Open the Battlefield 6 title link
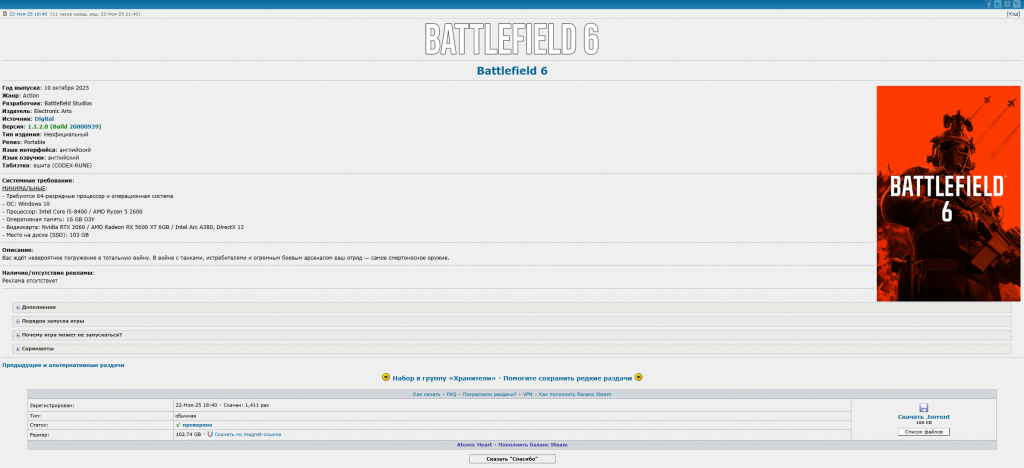Viewport: 1024px width, 468px height. 512,70
